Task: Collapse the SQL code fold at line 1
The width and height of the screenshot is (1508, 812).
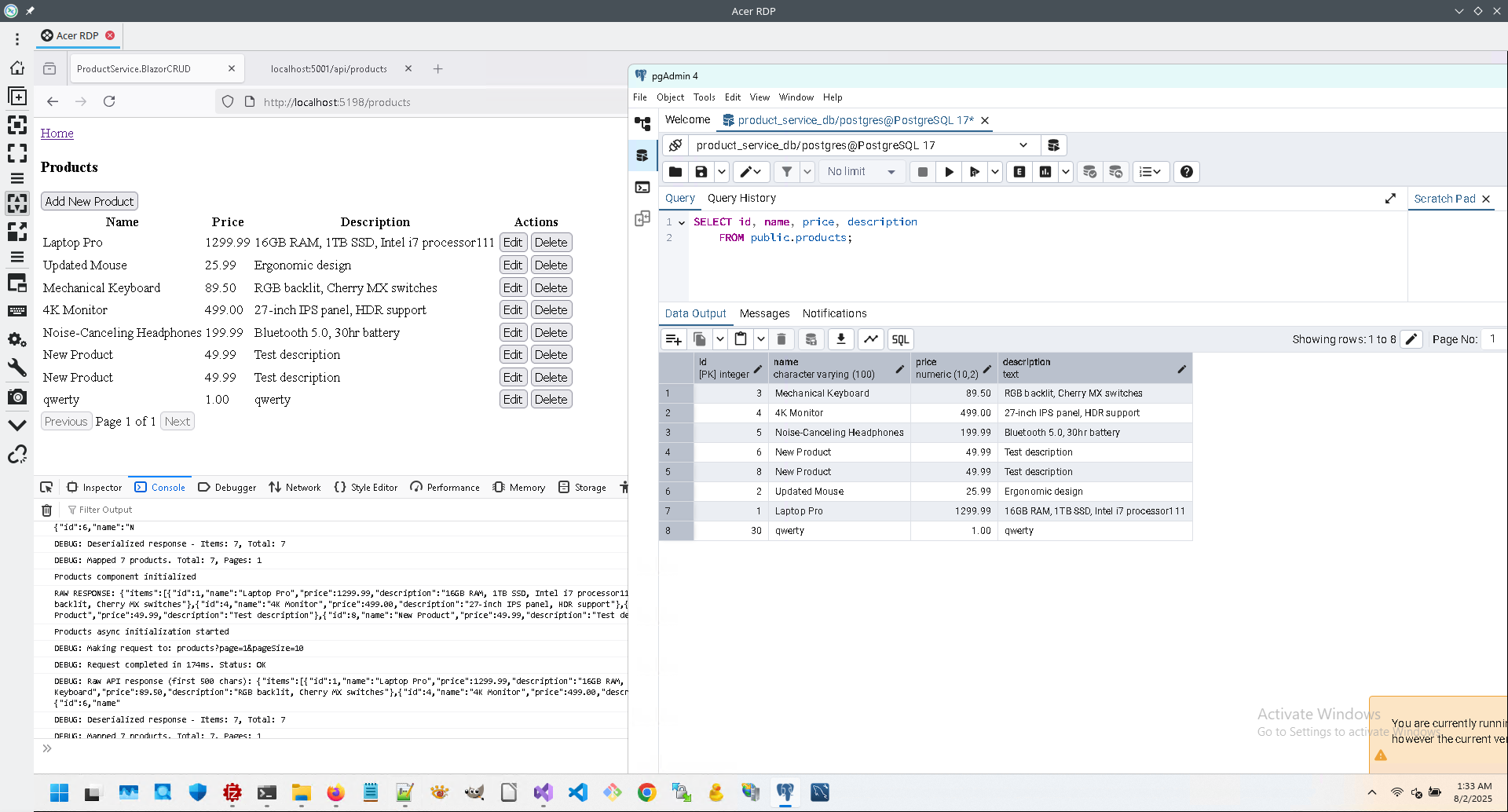Action: 682,223
